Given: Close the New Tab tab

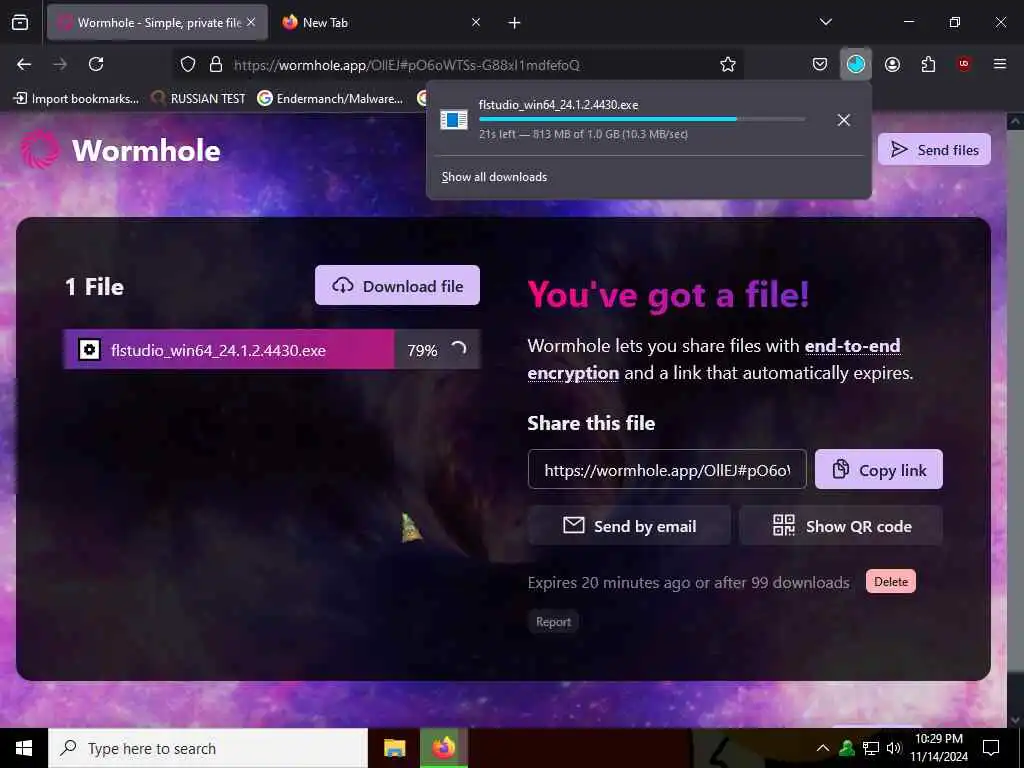Looking at the screenshot, I should coord(476,22).
